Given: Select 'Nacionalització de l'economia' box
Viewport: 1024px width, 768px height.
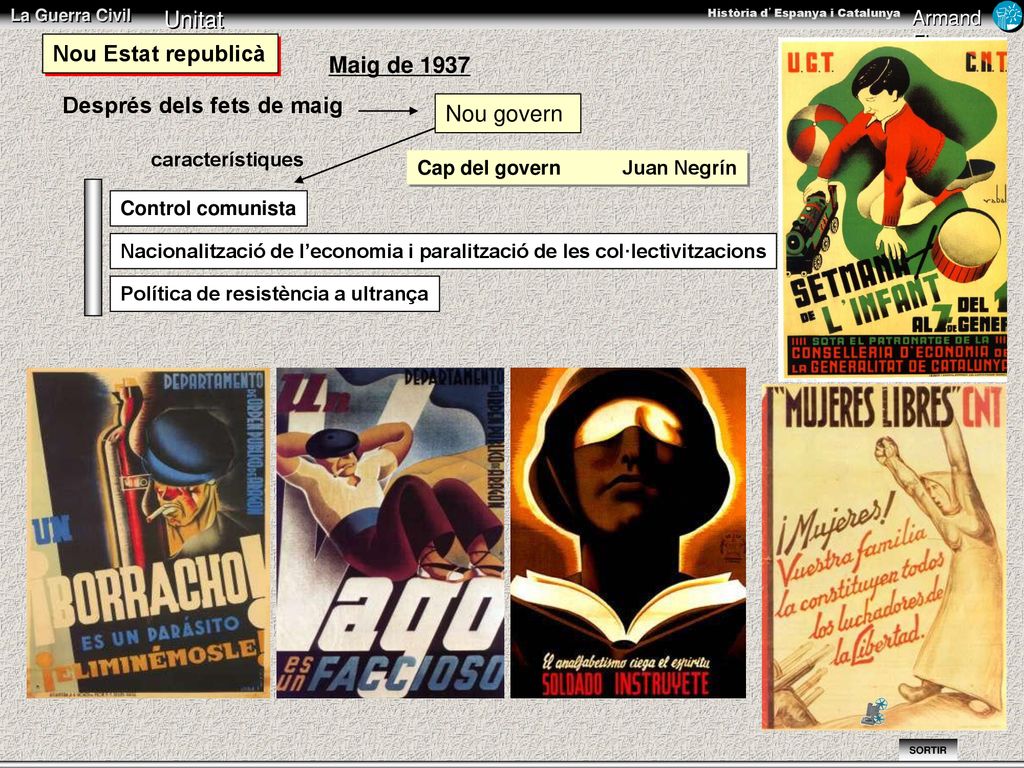Looking at the screenshot, I should click(443, 251).
